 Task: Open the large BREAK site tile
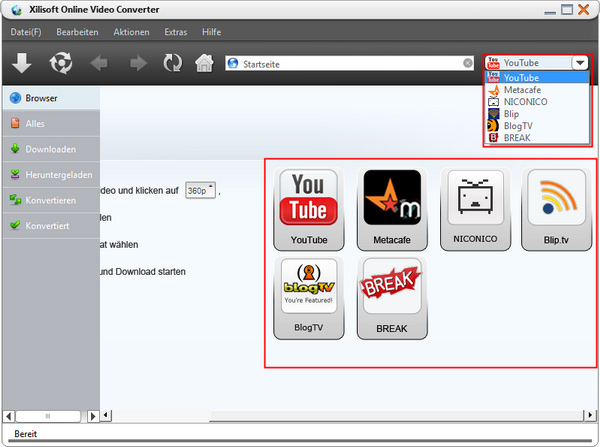tap(392, 297)
